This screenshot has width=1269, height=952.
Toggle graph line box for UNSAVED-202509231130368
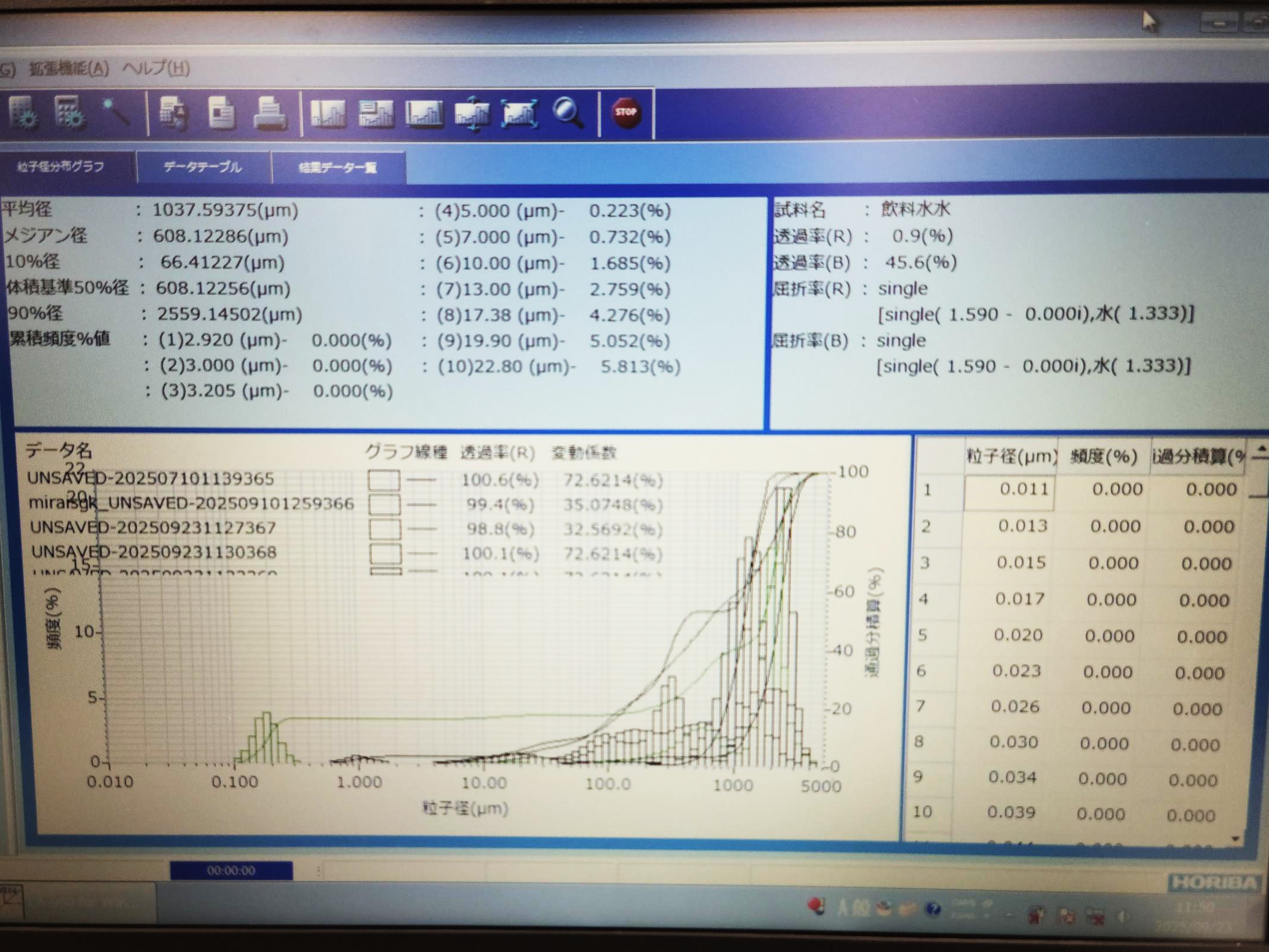(386, 553)
